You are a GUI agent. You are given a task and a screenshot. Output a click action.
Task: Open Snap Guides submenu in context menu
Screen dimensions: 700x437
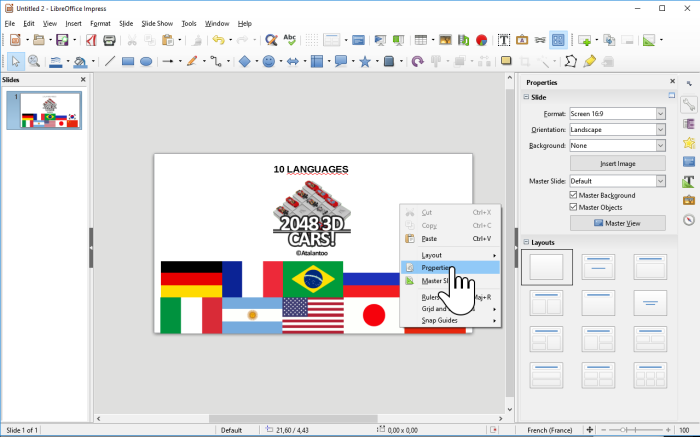click(x=450, y=320)
